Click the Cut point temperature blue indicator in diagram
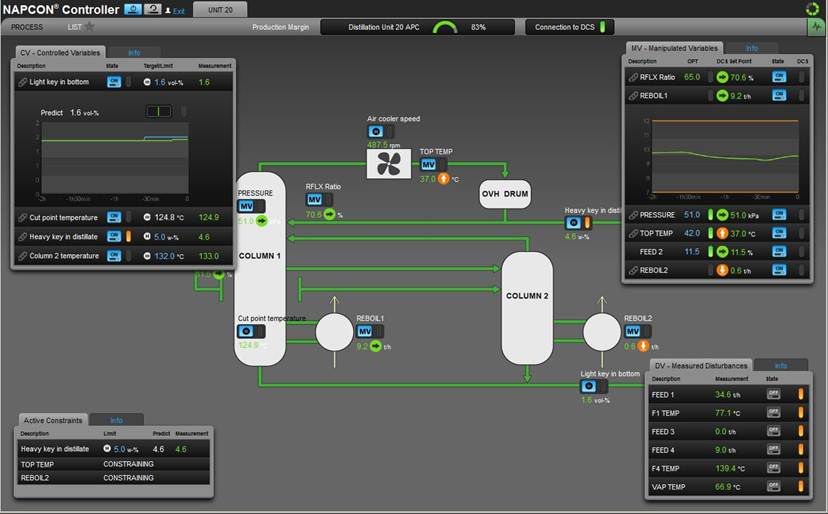828x514 pixels. [x=246, y=331]
